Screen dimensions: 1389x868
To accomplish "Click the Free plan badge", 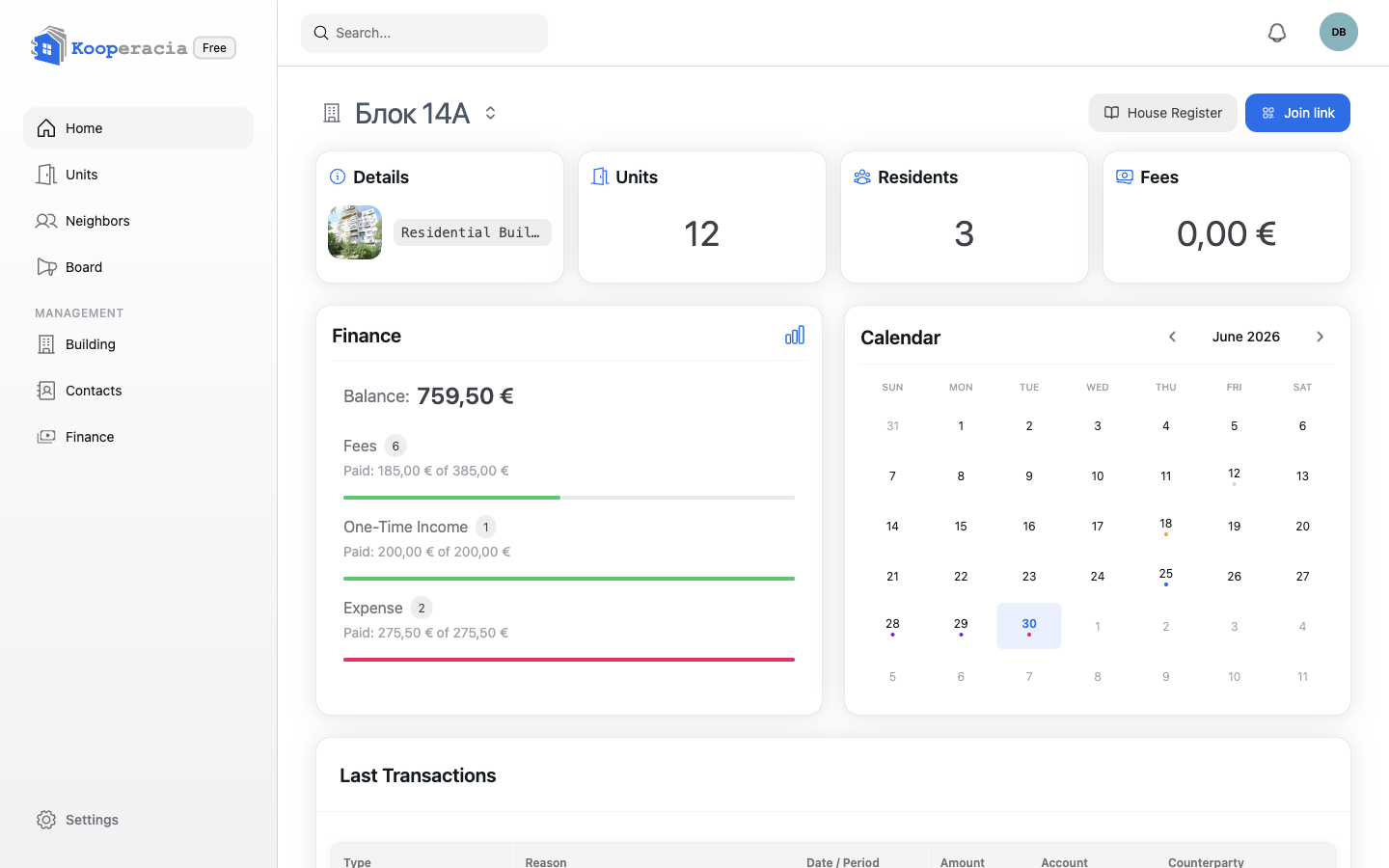I will 214,48.
